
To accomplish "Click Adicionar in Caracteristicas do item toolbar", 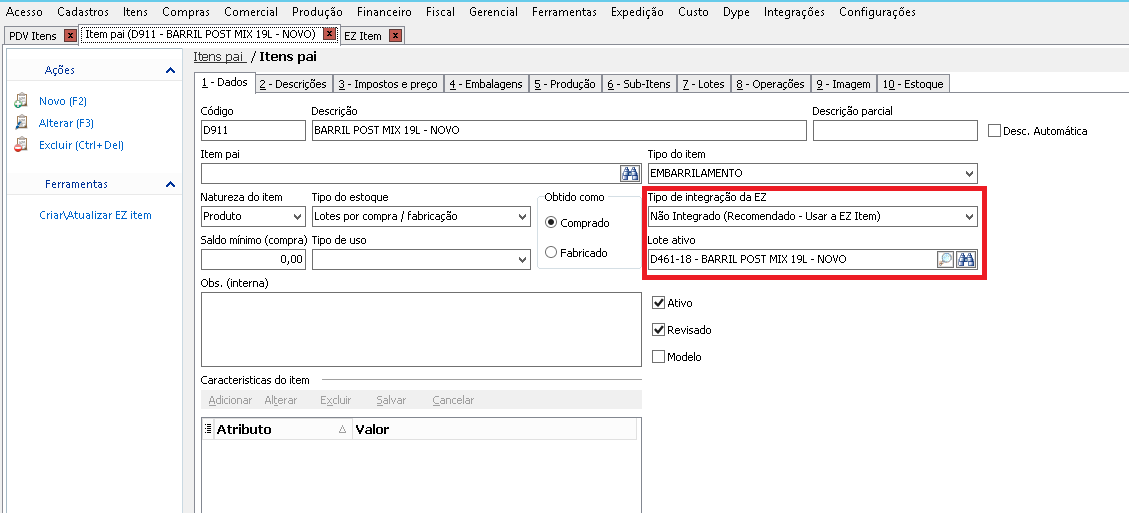I will 230,400.
